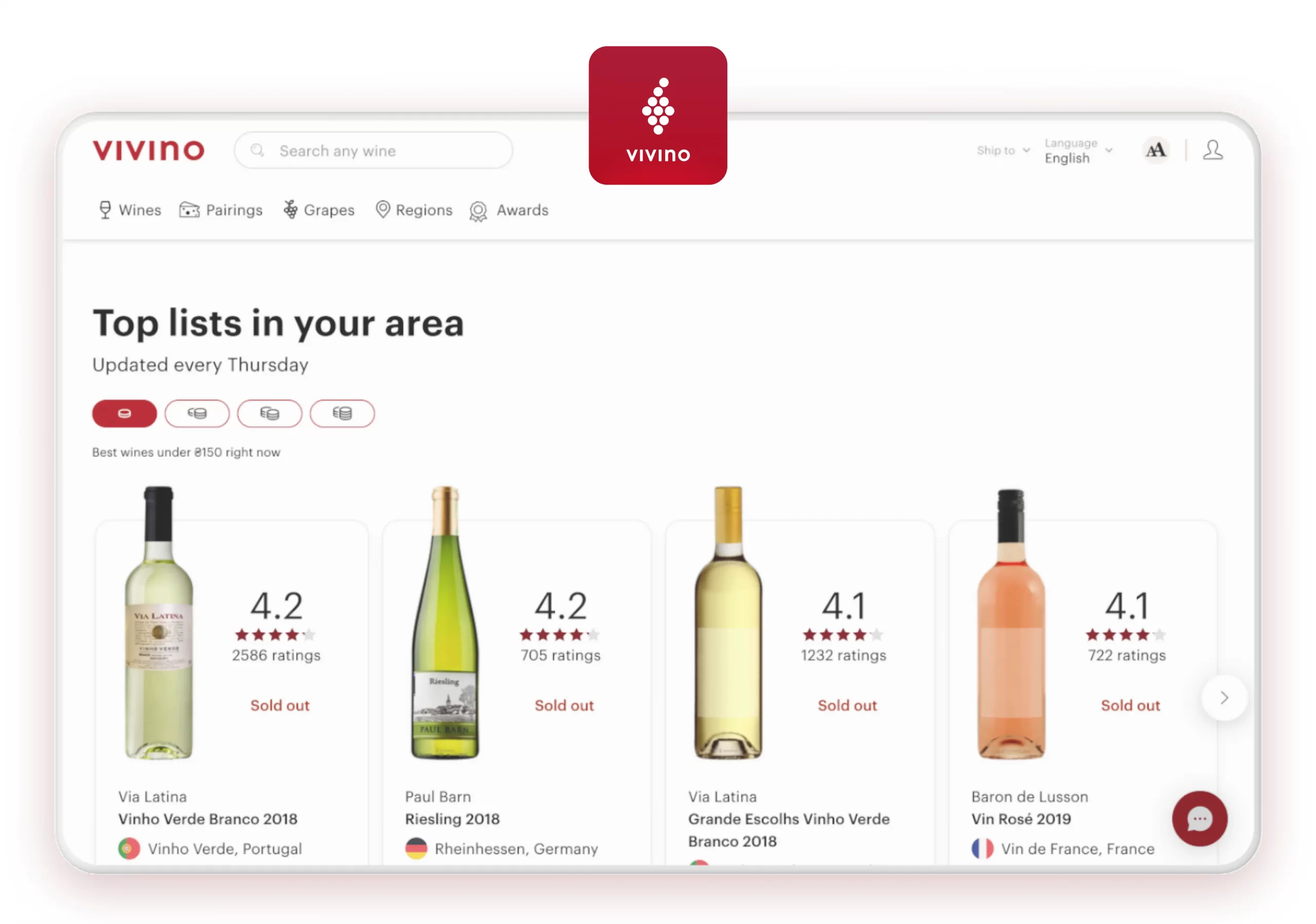
Task: Click the Paul Barn winery name
Action: (x=438, y=797)
